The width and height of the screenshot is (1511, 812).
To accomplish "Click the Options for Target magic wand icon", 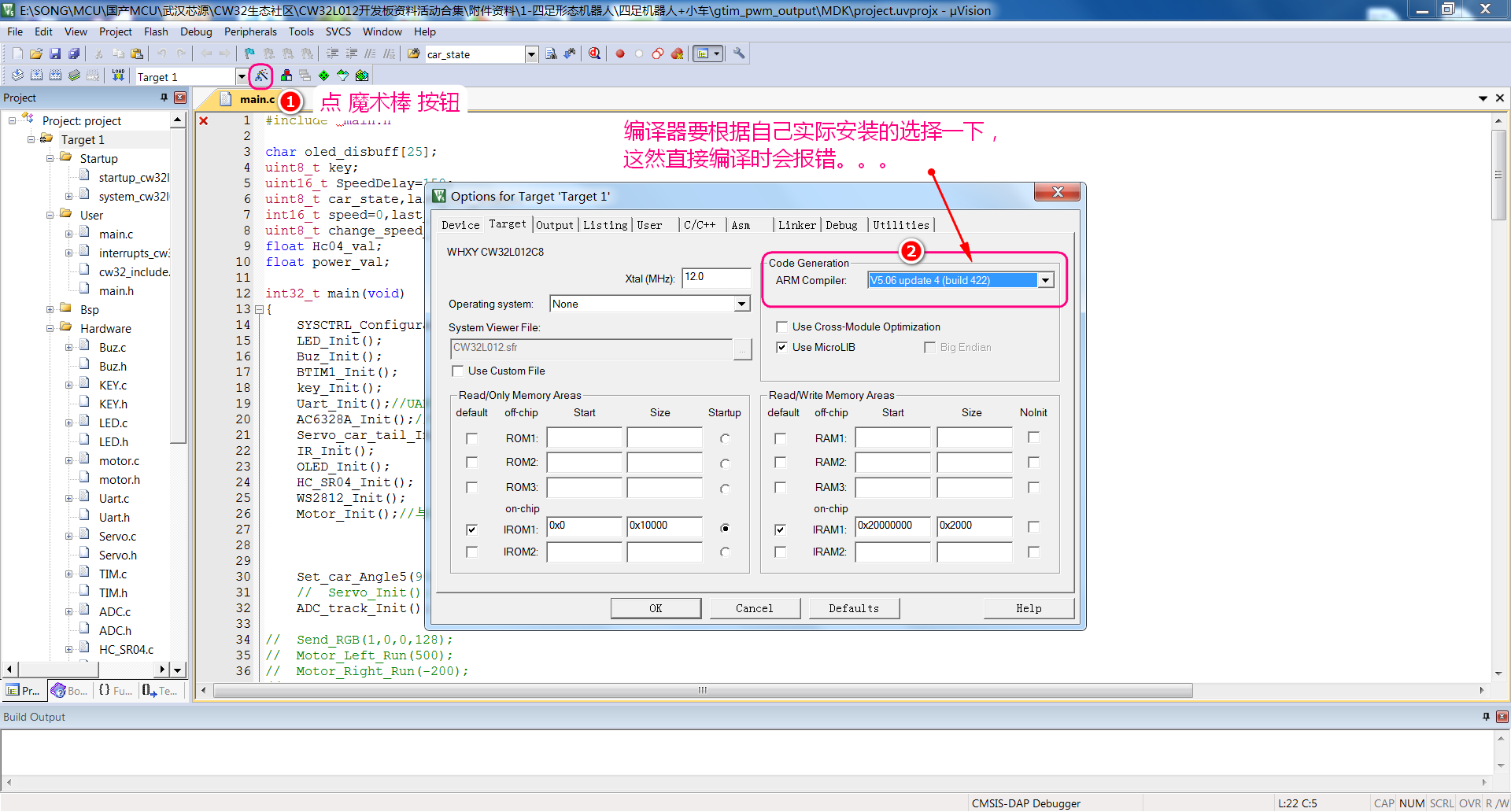I will tap(261, 76).
